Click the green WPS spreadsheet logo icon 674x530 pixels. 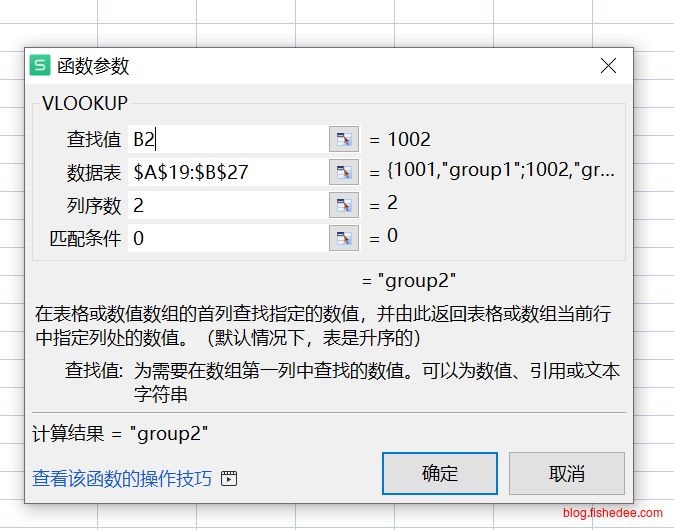(40, 66)
